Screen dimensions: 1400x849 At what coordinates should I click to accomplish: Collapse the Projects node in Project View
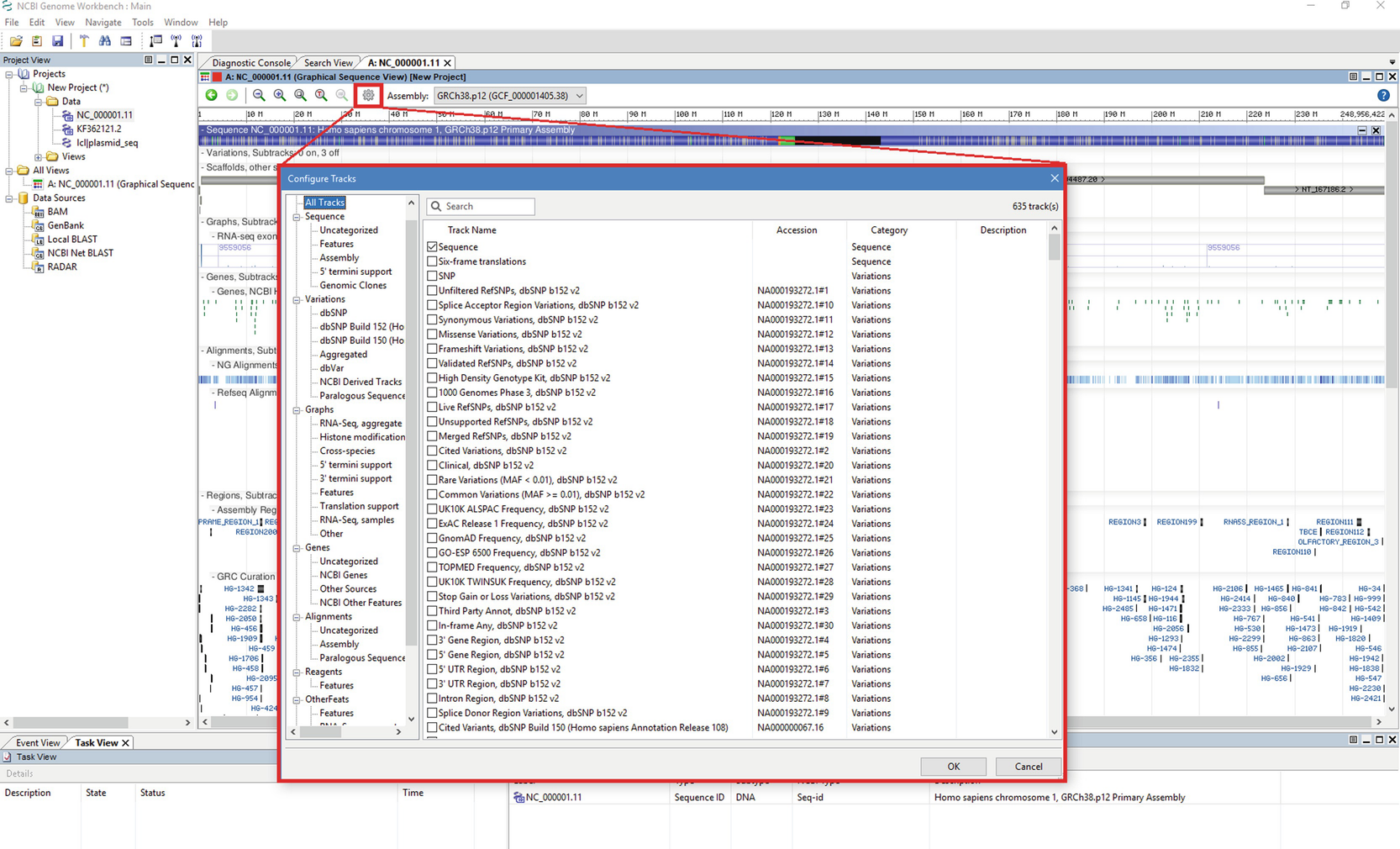pyautogui.click(x=9, y=74)
